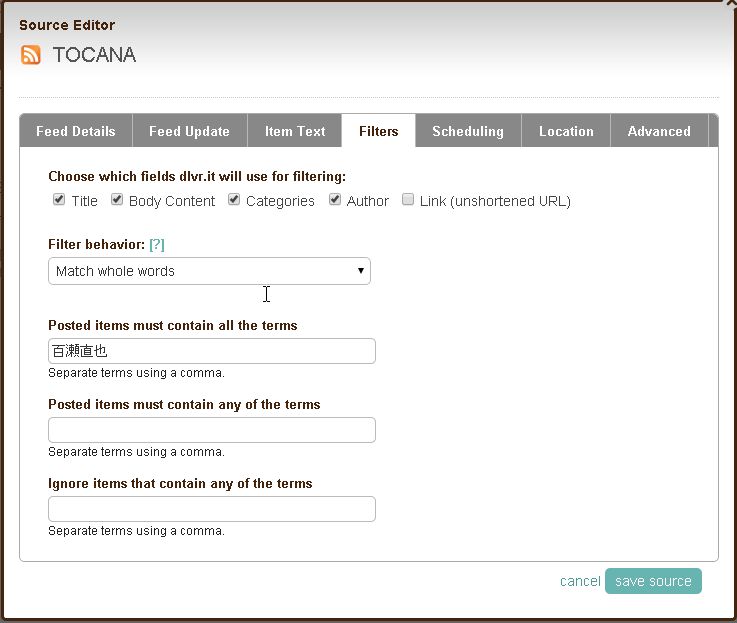Open the Match whole words dropdown
Image resolution: width=737 pixels, height=623 pixels.
(209, 271)
